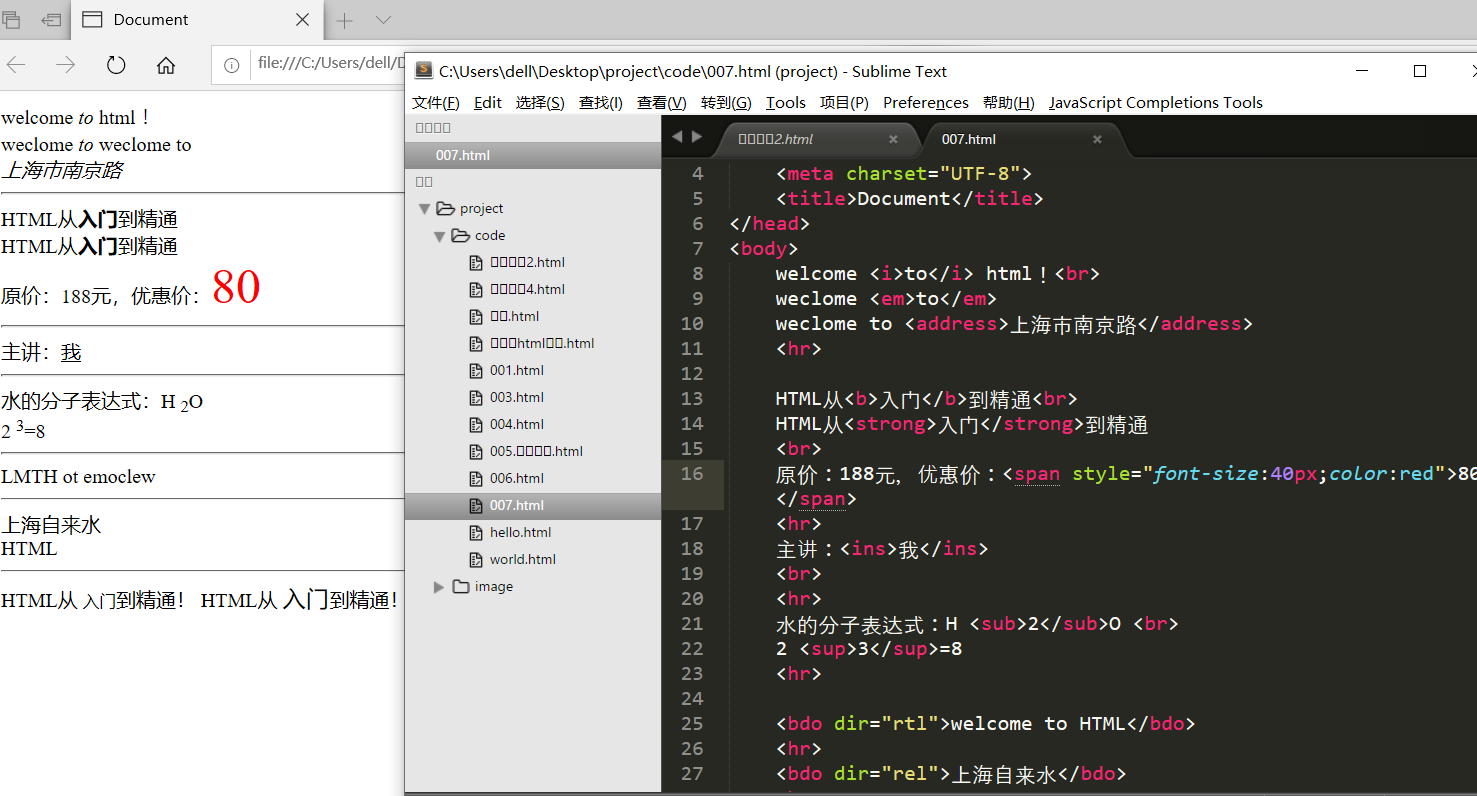Open the 项目(P) menu
The image size is (1477, 796).
click(x=844, y=102)
